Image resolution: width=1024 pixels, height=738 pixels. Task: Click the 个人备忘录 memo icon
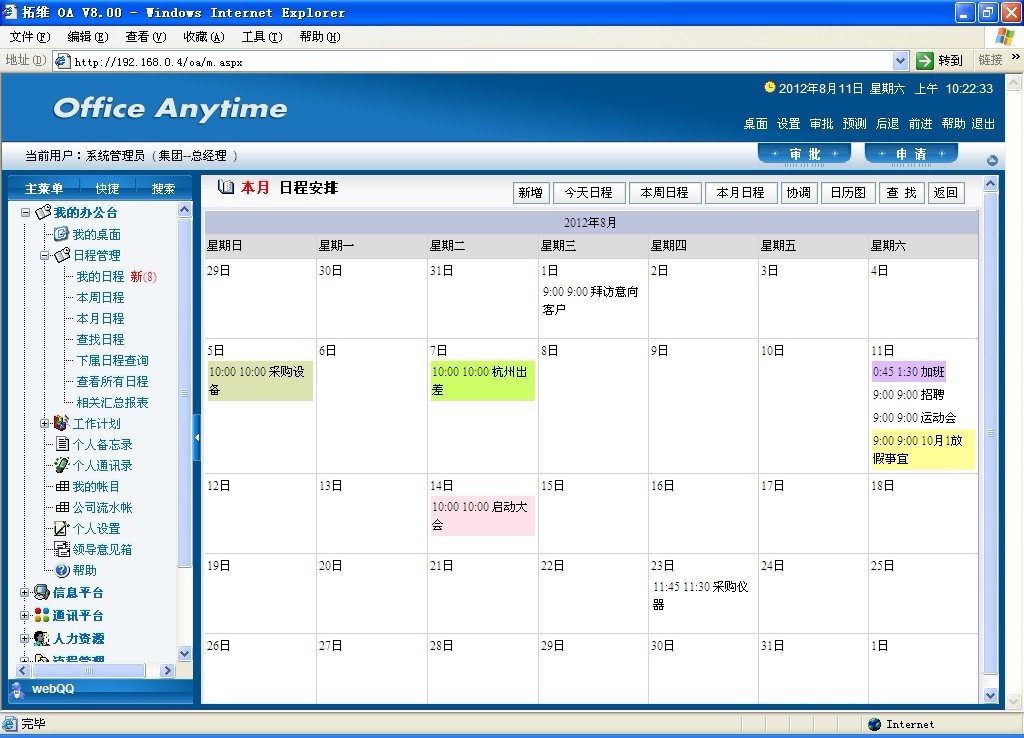coord(62,444)
